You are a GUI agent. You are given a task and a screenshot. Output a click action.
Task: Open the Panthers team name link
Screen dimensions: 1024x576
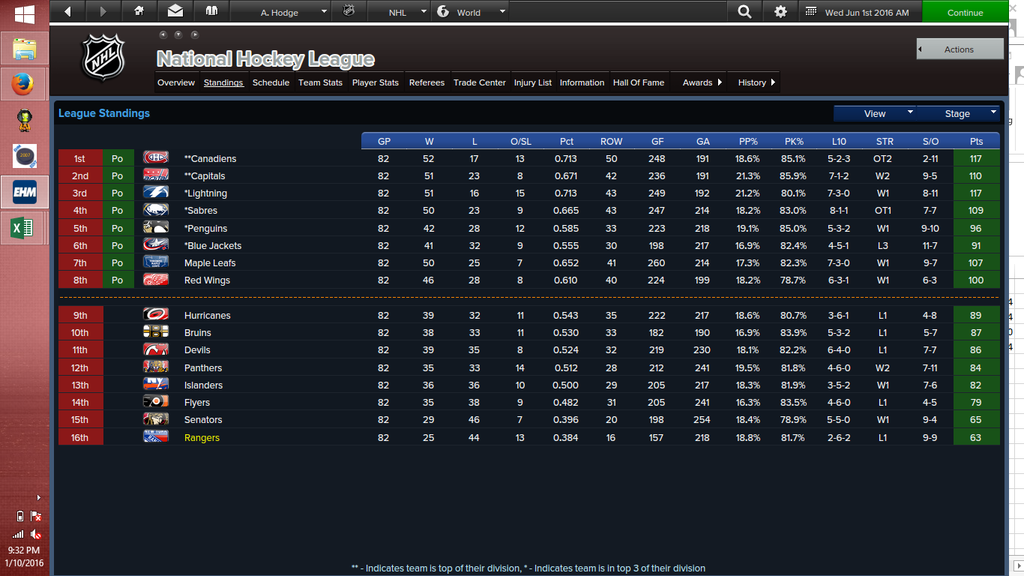click(202, 368)
